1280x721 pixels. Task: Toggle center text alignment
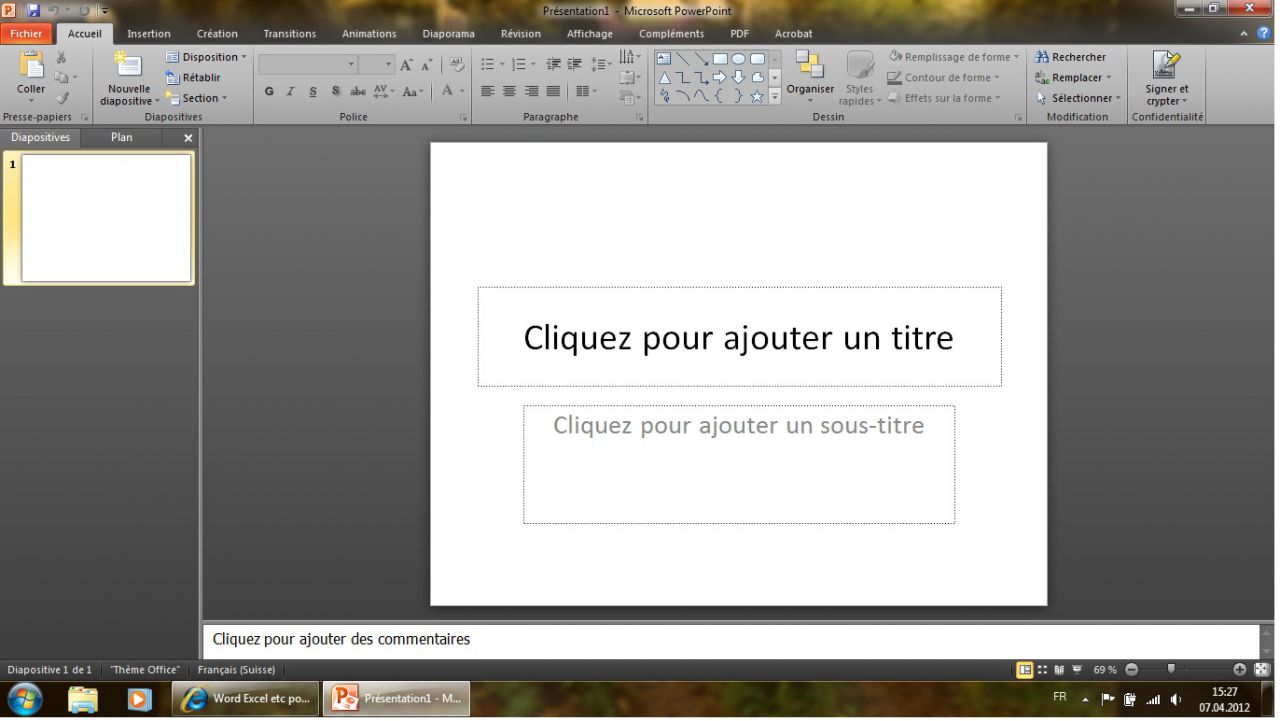point(509,91)
